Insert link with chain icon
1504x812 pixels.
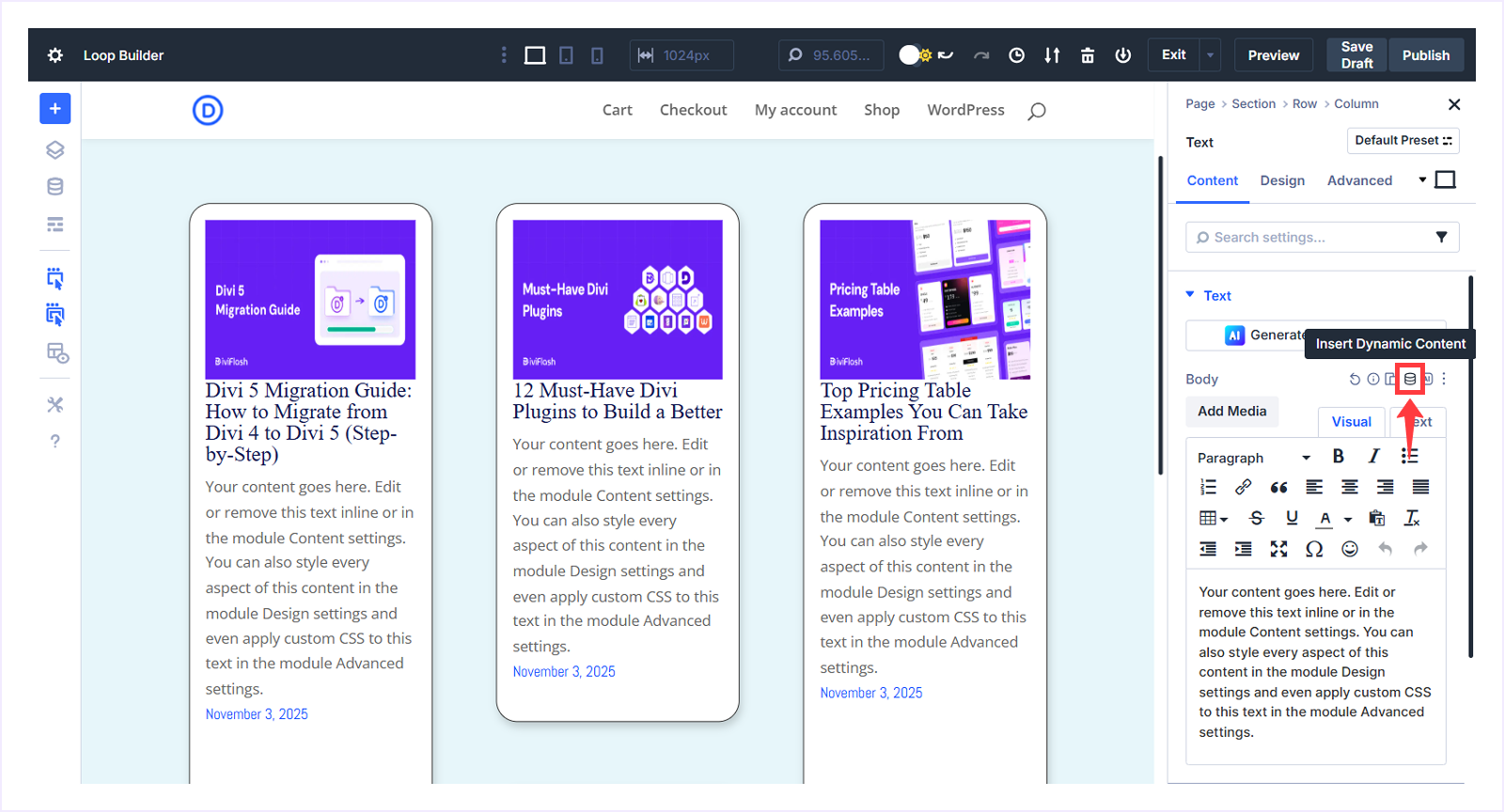pyautogui.click(x=1244, y=487)
